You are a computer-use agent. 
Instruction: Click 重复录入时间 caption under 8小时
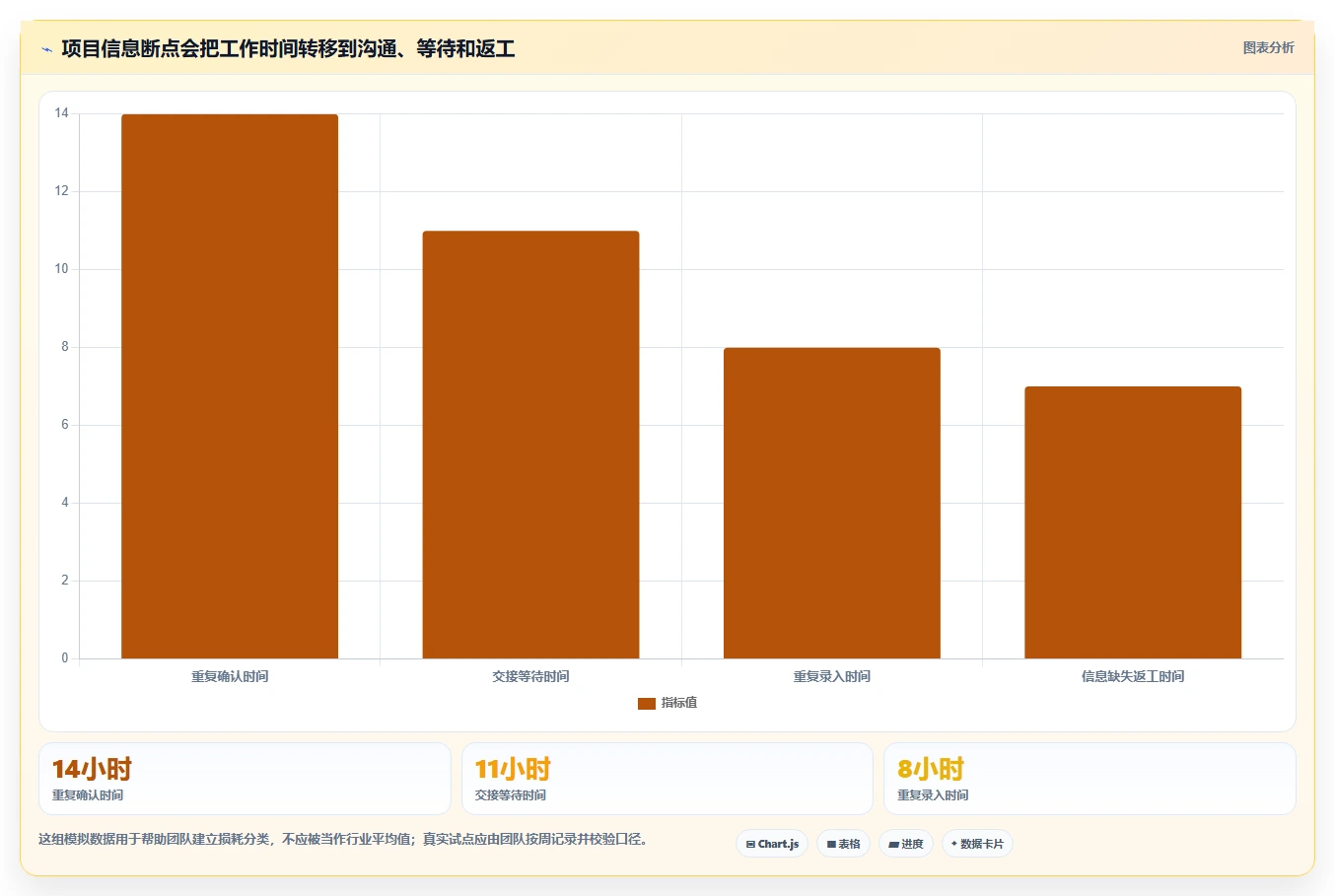point(933,795)
